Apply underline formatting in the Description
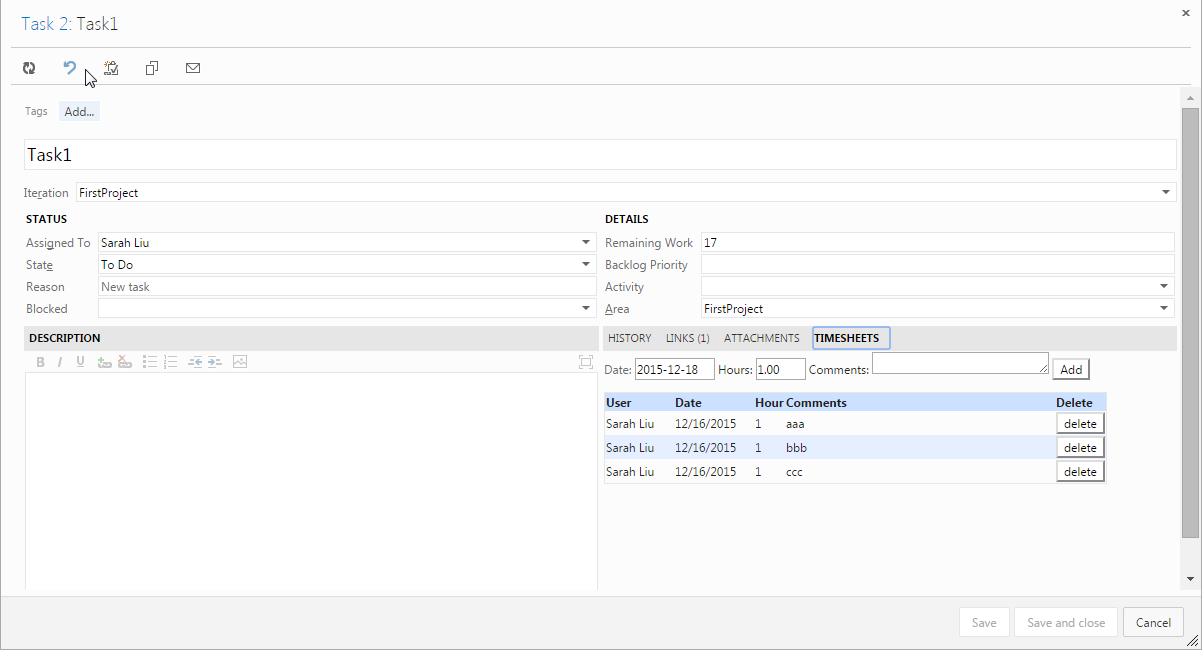 [x=80, y=361]
